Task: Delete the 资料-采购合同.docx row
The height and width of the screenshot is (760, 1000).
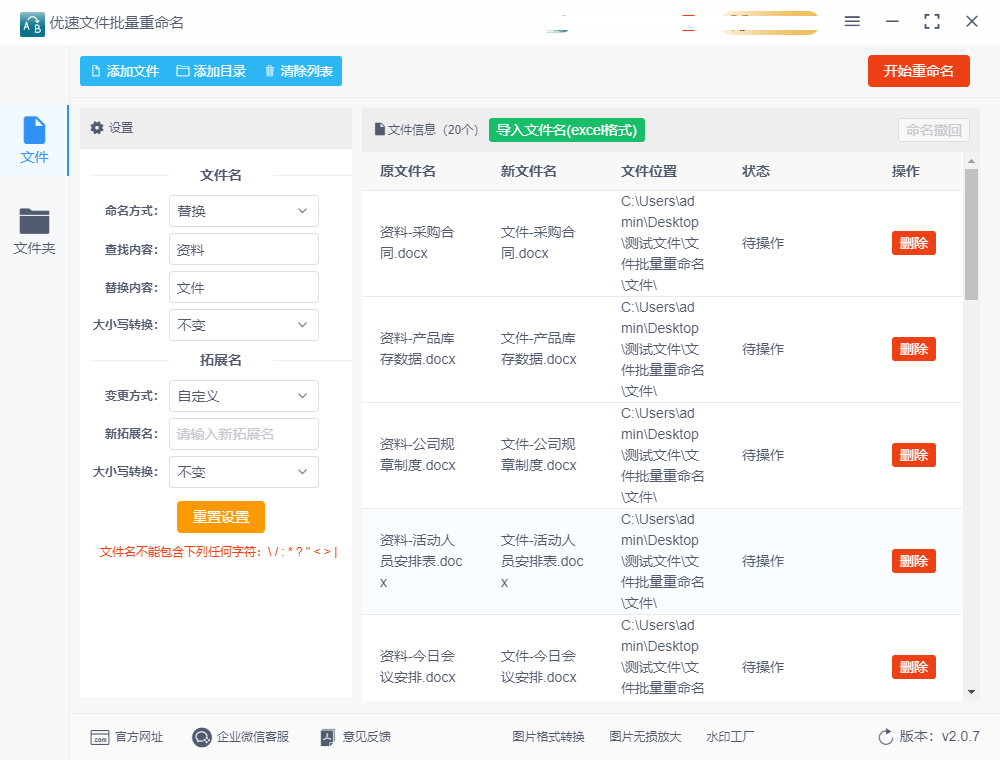Action: pos(913,243)
